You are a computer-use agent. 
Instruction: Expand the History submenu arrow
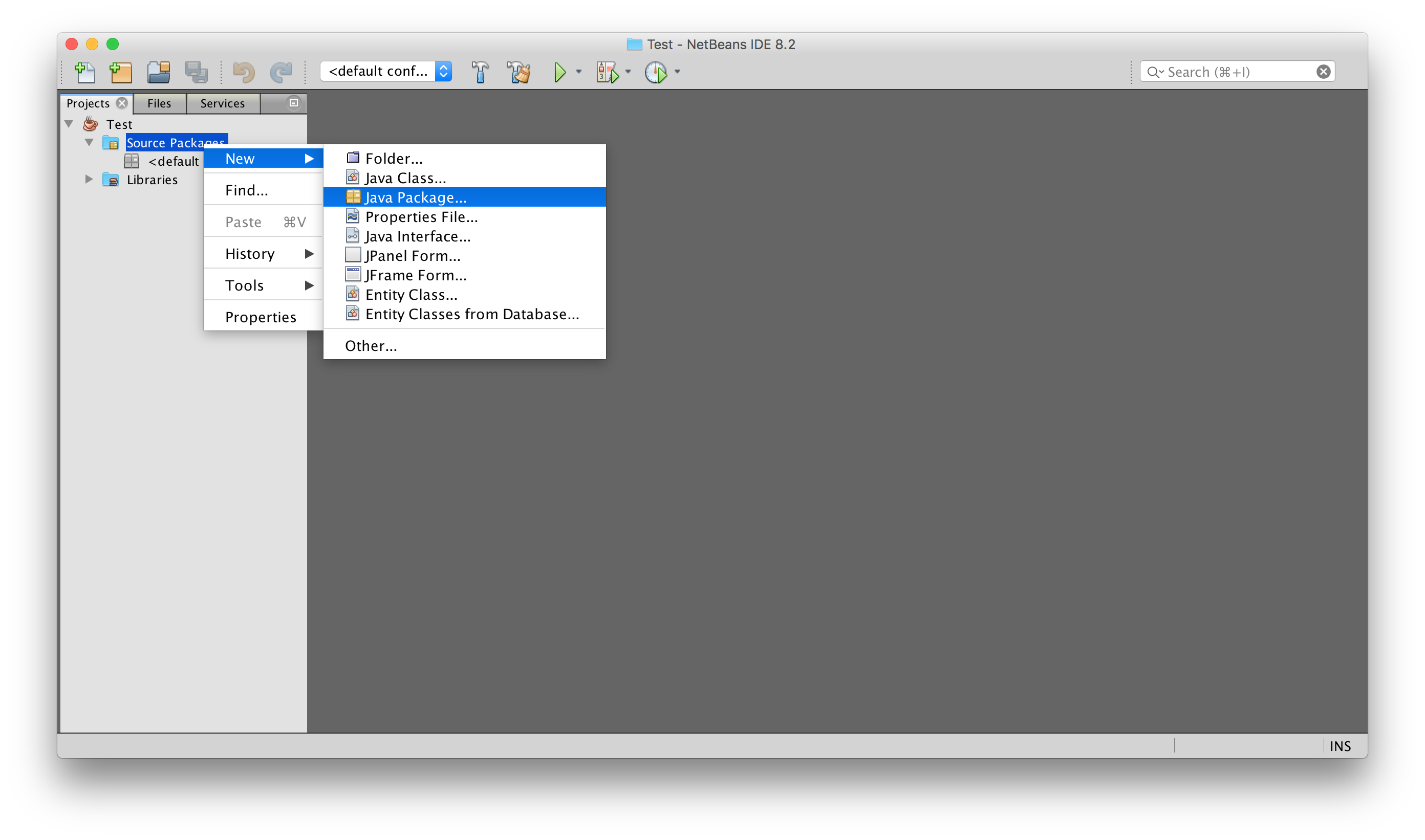309,254
